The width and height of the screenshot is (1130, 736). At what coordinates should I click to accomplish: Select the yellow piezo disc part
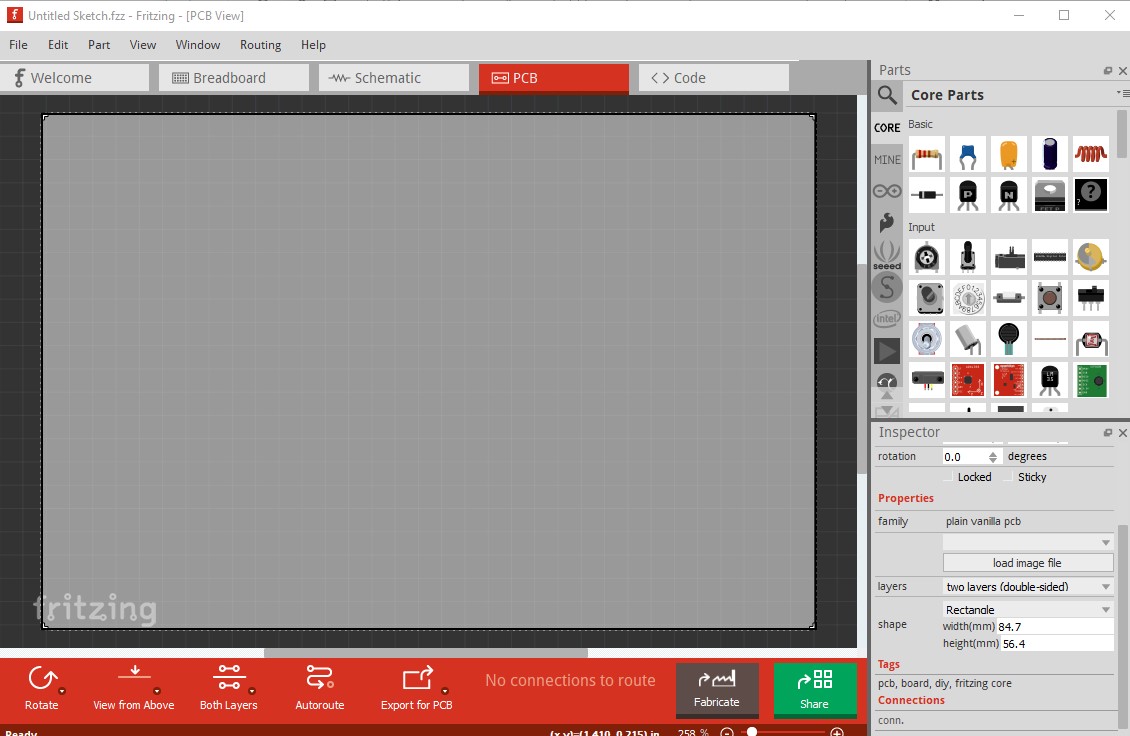click(x=1091, y=257)
